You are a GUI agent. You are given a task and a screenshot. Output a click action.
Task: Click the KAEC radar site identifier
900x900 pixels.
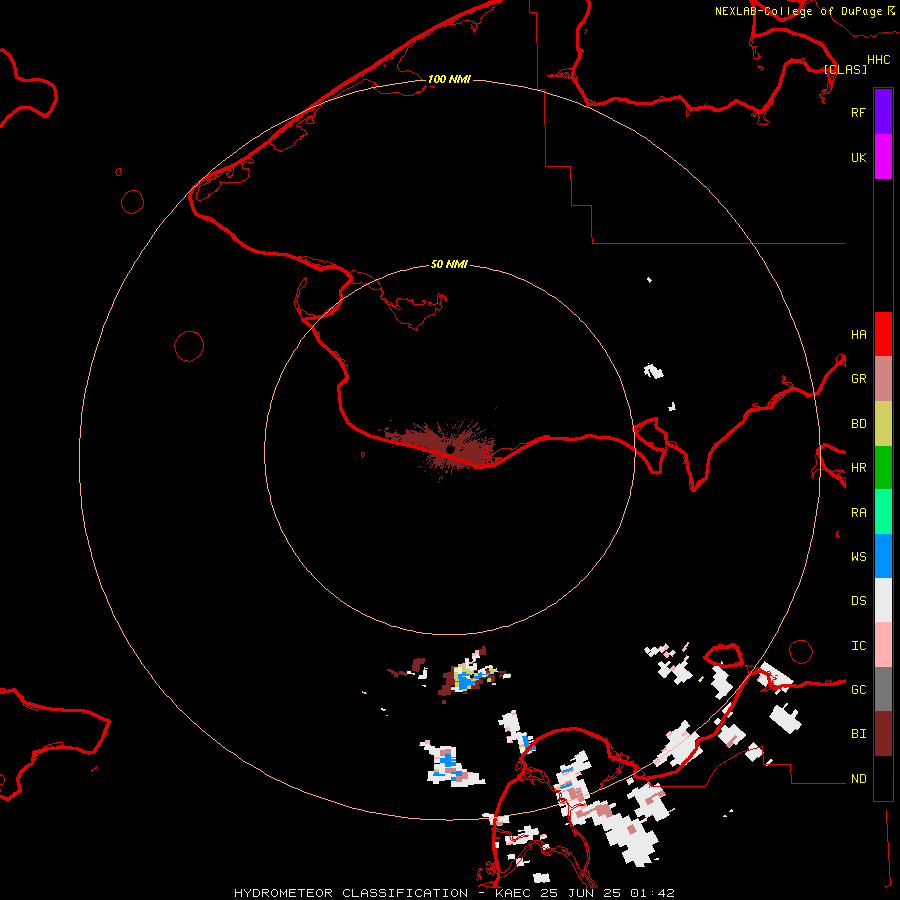(514, 893)
